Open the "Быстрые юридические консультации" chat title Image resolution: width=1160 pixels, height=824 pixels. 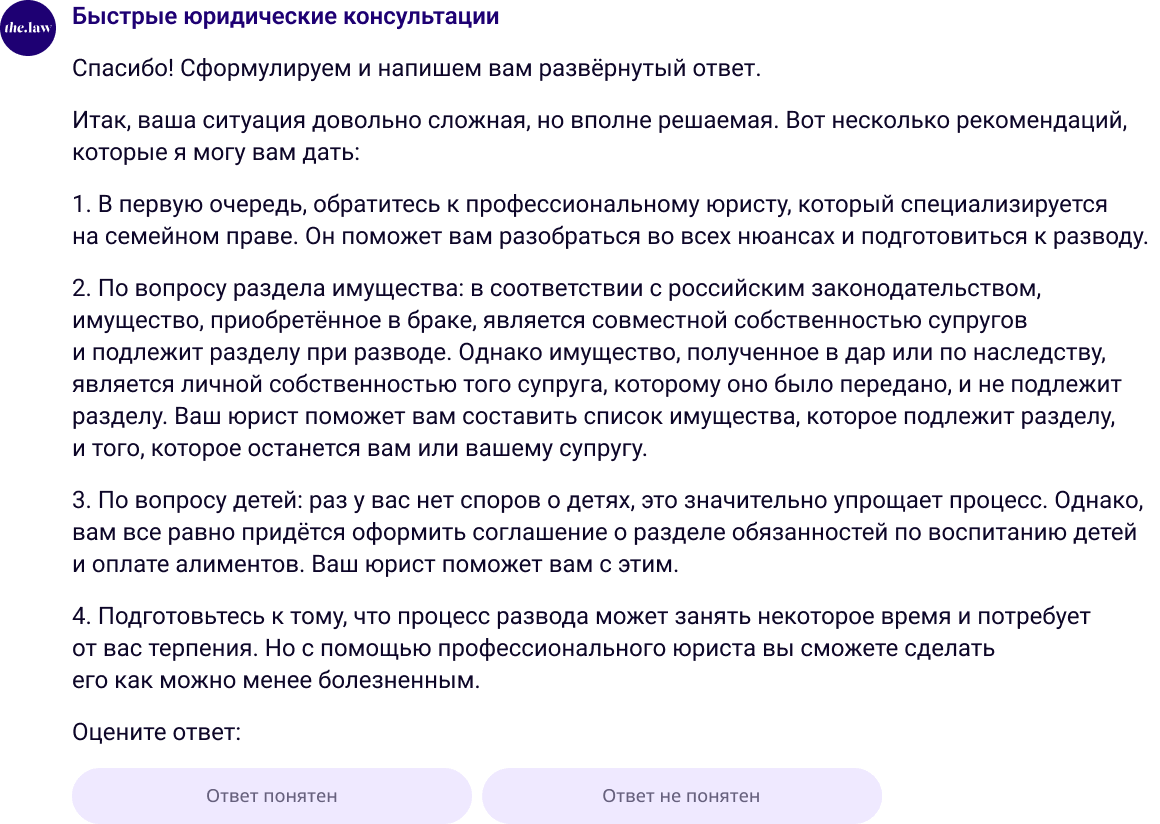pos(286,17)
